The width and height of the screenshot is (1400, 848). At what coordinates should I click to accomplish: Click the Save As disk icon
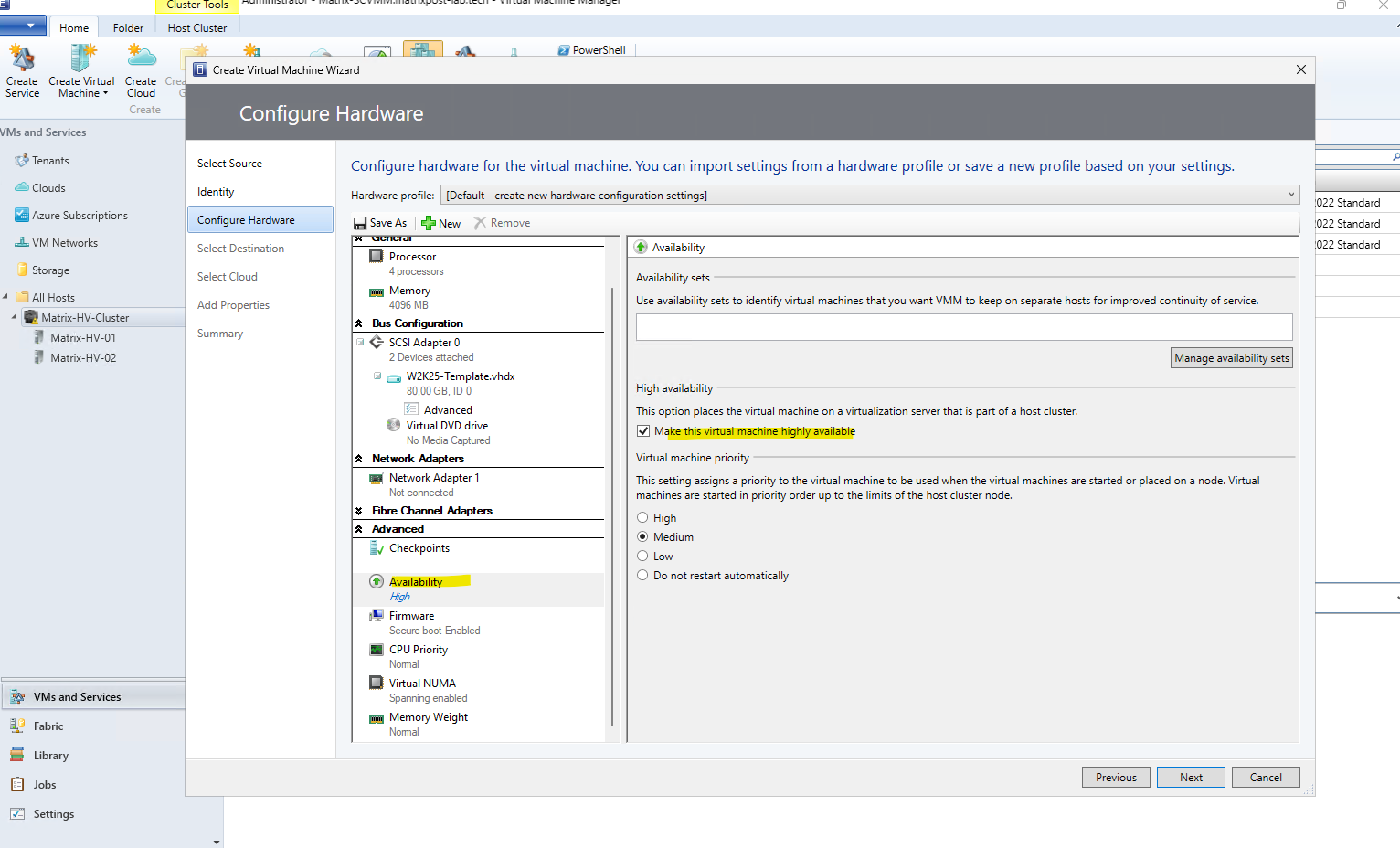click(360, 223)
